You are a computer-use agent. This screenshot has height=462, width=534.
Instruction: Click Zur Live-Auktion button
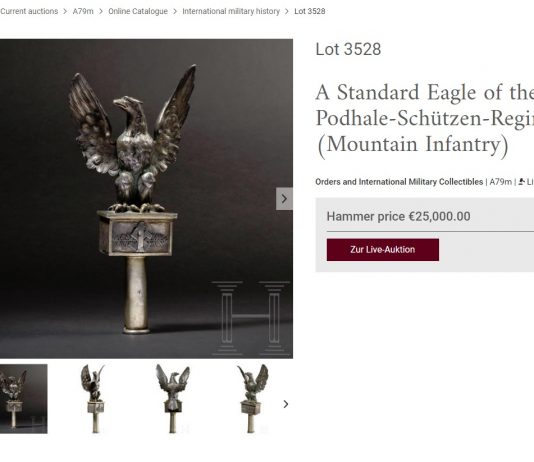[x=383, y=250]
